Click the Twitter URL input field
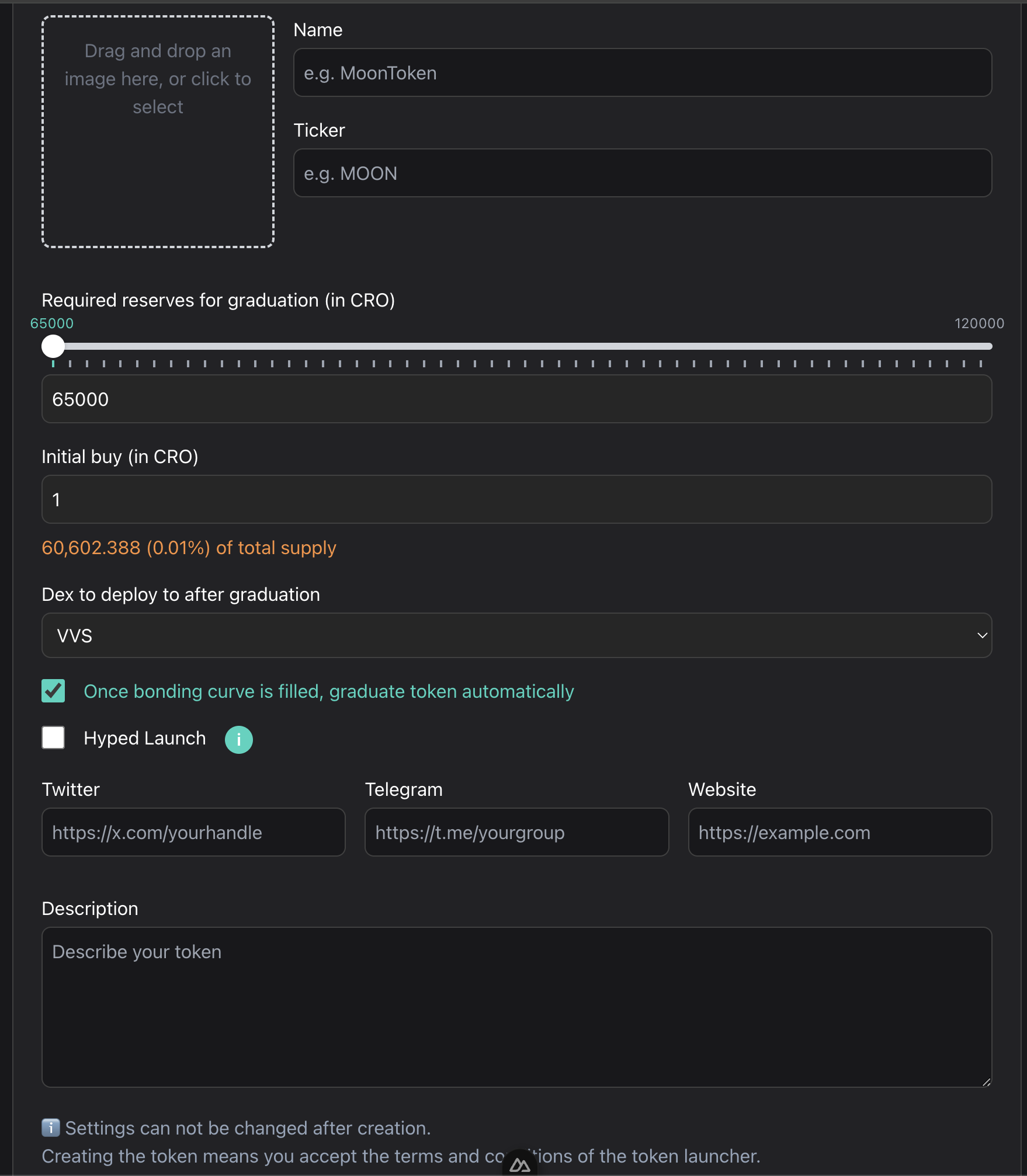Screen dimensions: 1027x1176 193,833
